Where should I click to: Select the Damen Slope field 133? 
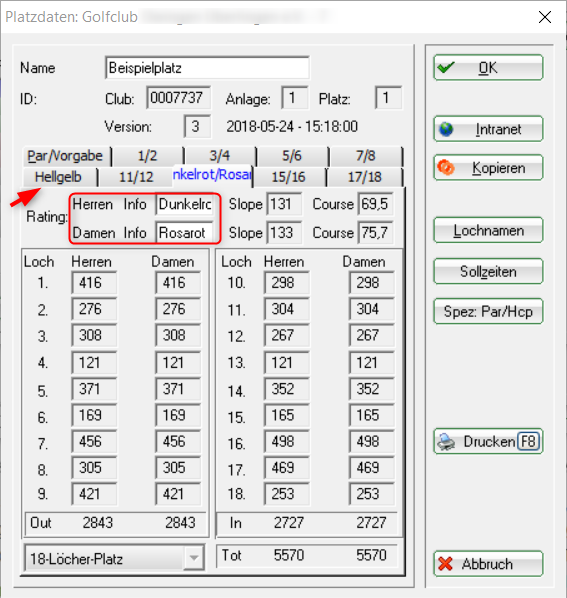tap(284, 233)
